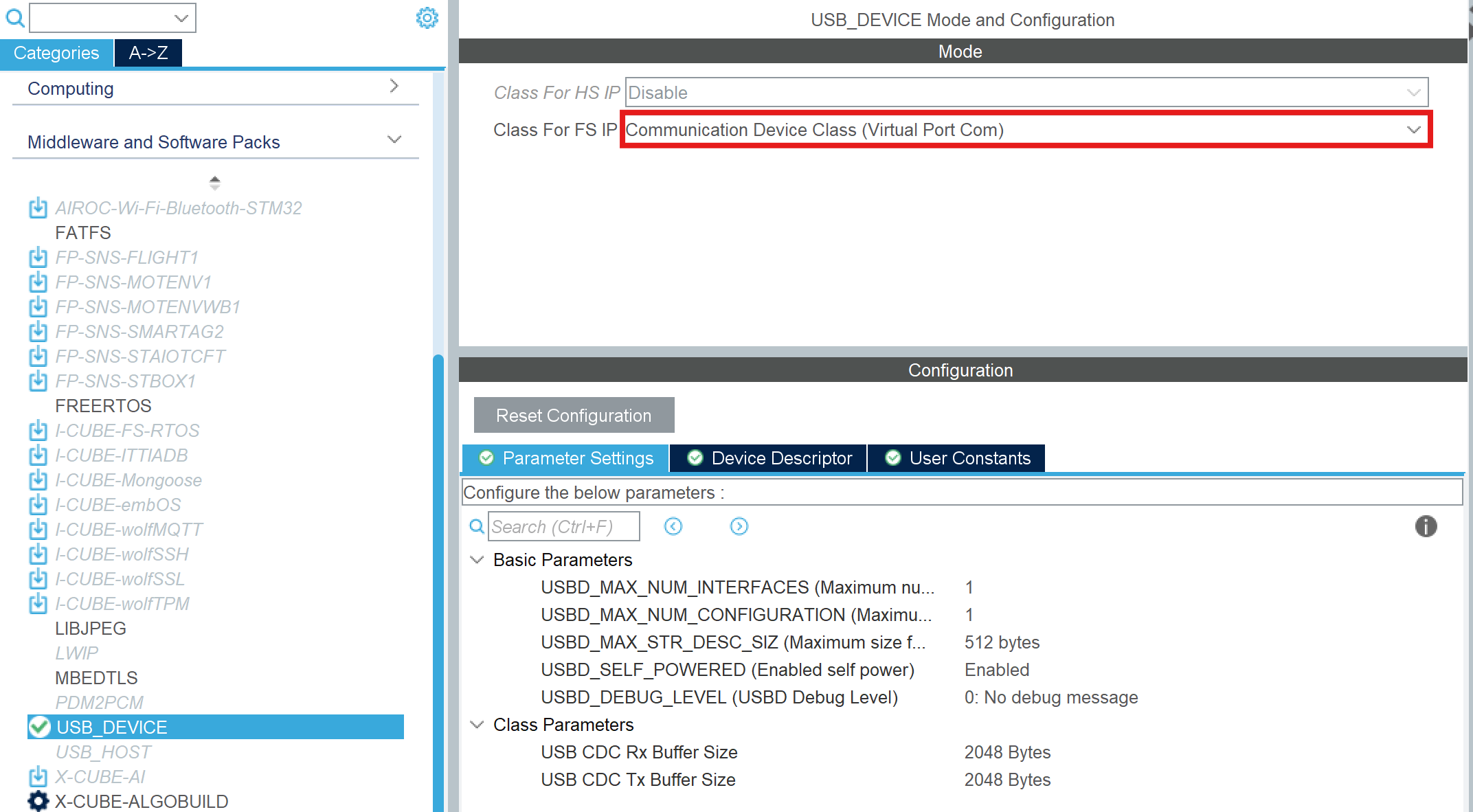The image size is (1473, 812).
Task: Collapse Class Parameters section
Action: pos(477,725)
